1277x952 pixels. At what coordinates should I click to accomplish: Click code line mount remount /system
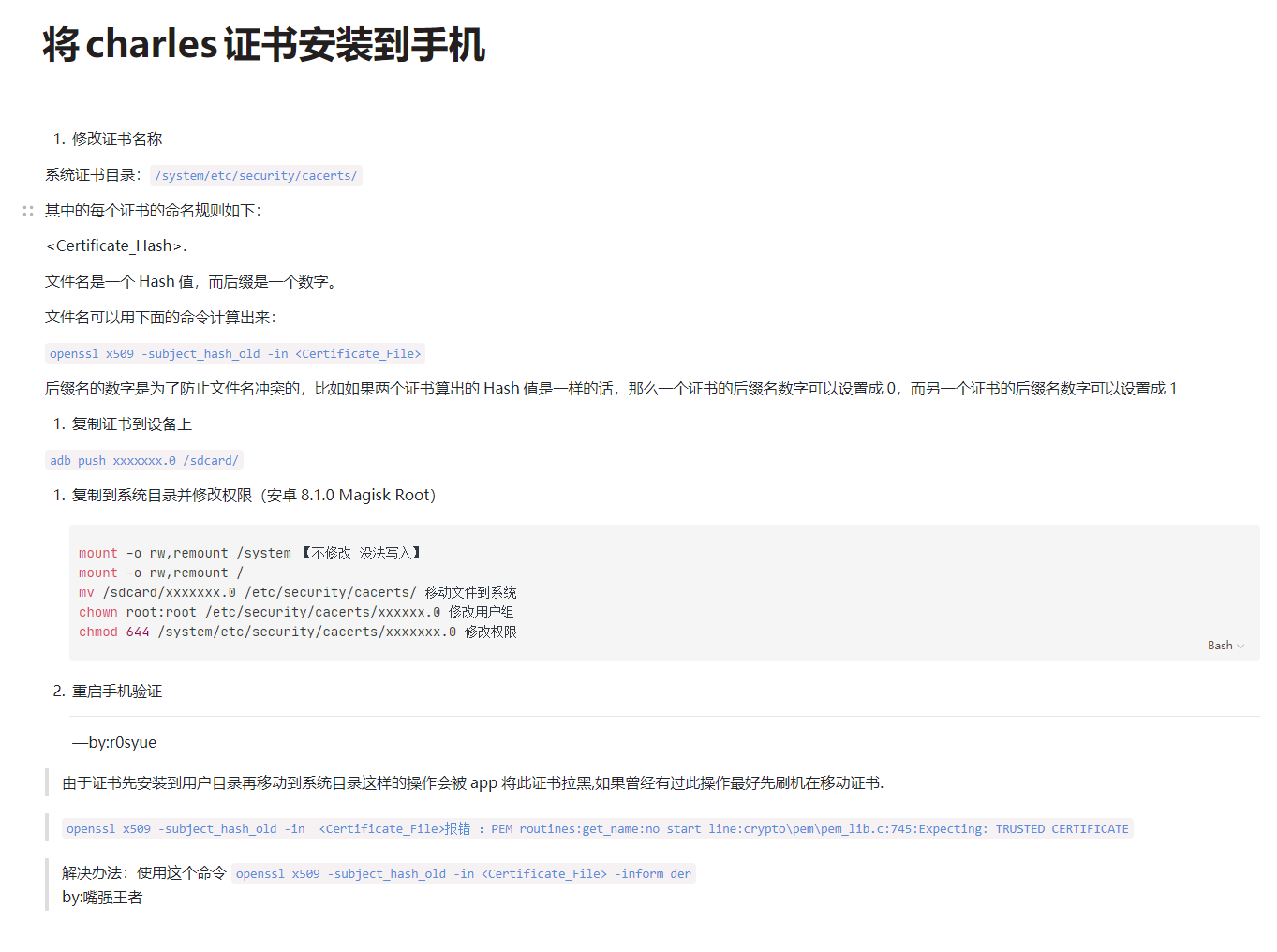251,553
